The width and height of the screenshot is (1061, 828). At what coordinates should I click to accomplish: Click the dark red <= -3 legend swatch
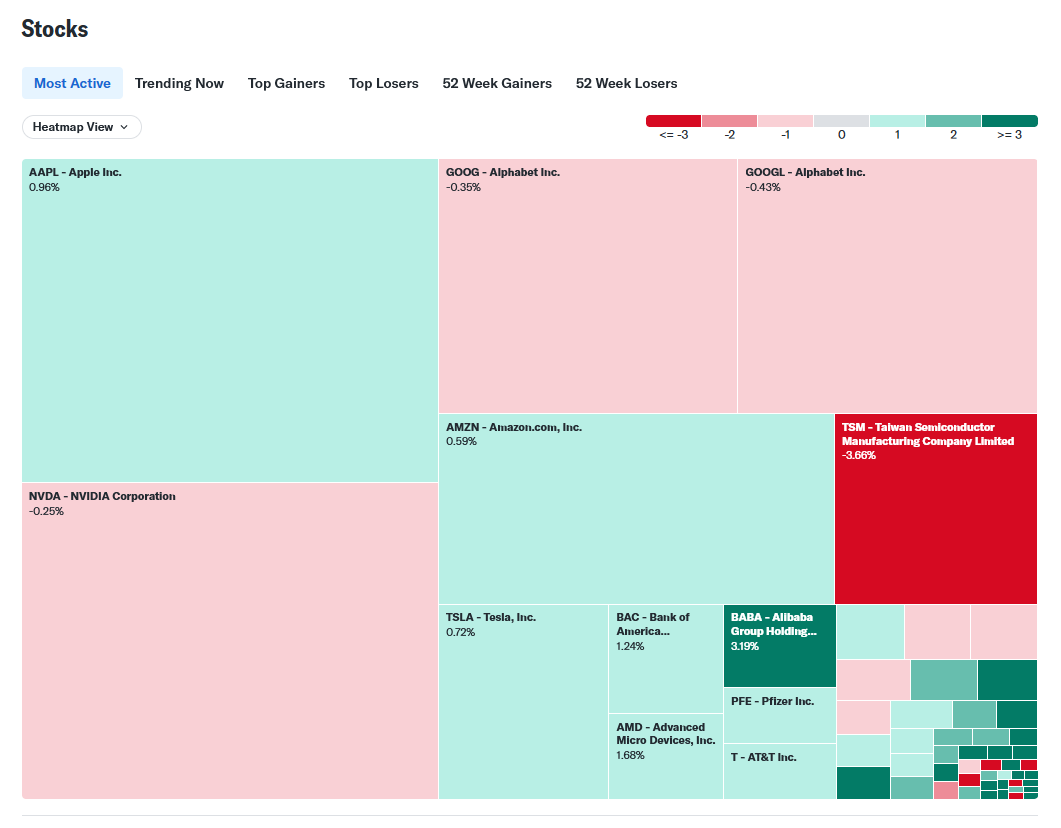click(x=673, y=121)
